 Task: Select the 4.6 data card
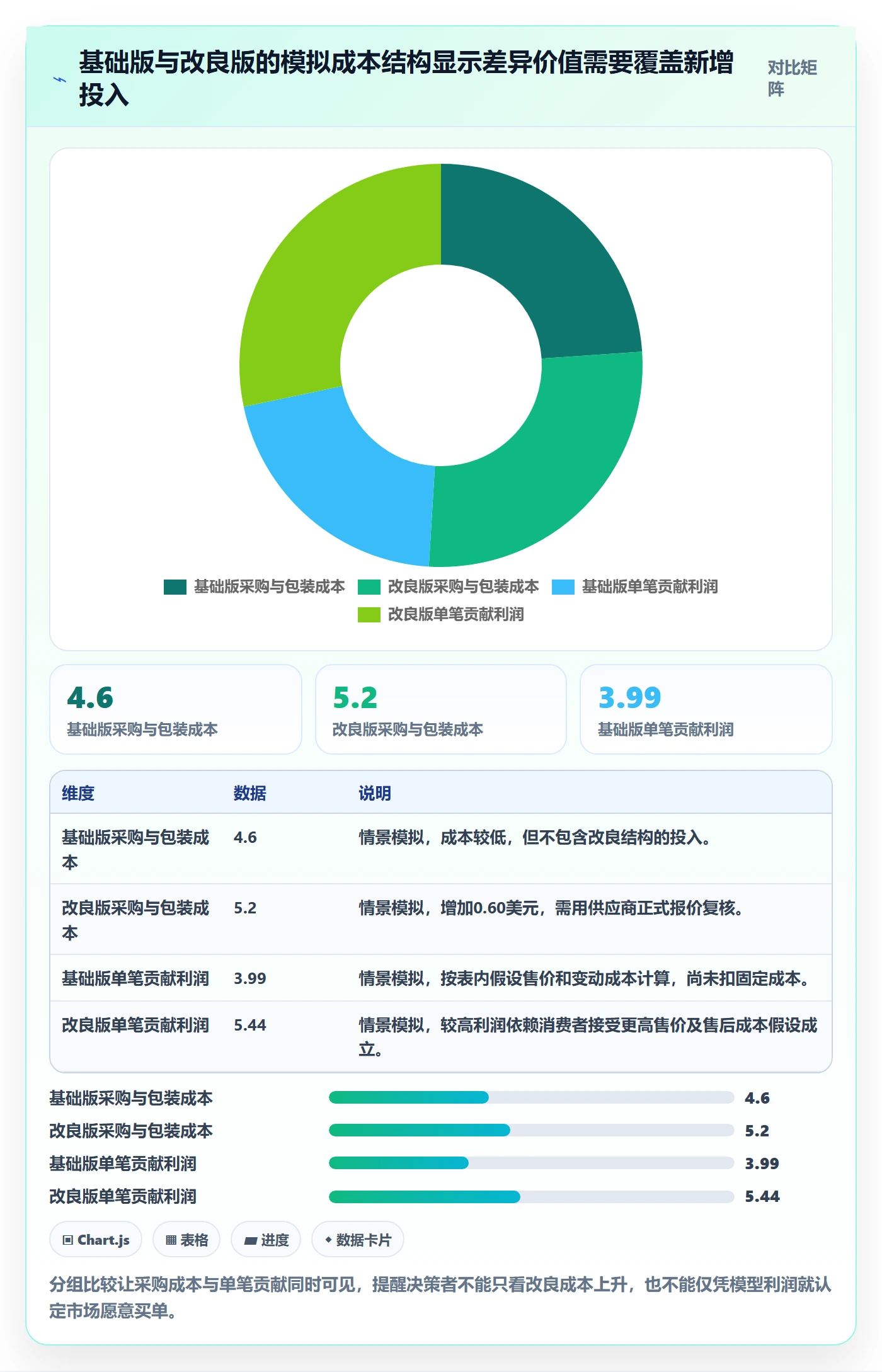coord(176,709)
